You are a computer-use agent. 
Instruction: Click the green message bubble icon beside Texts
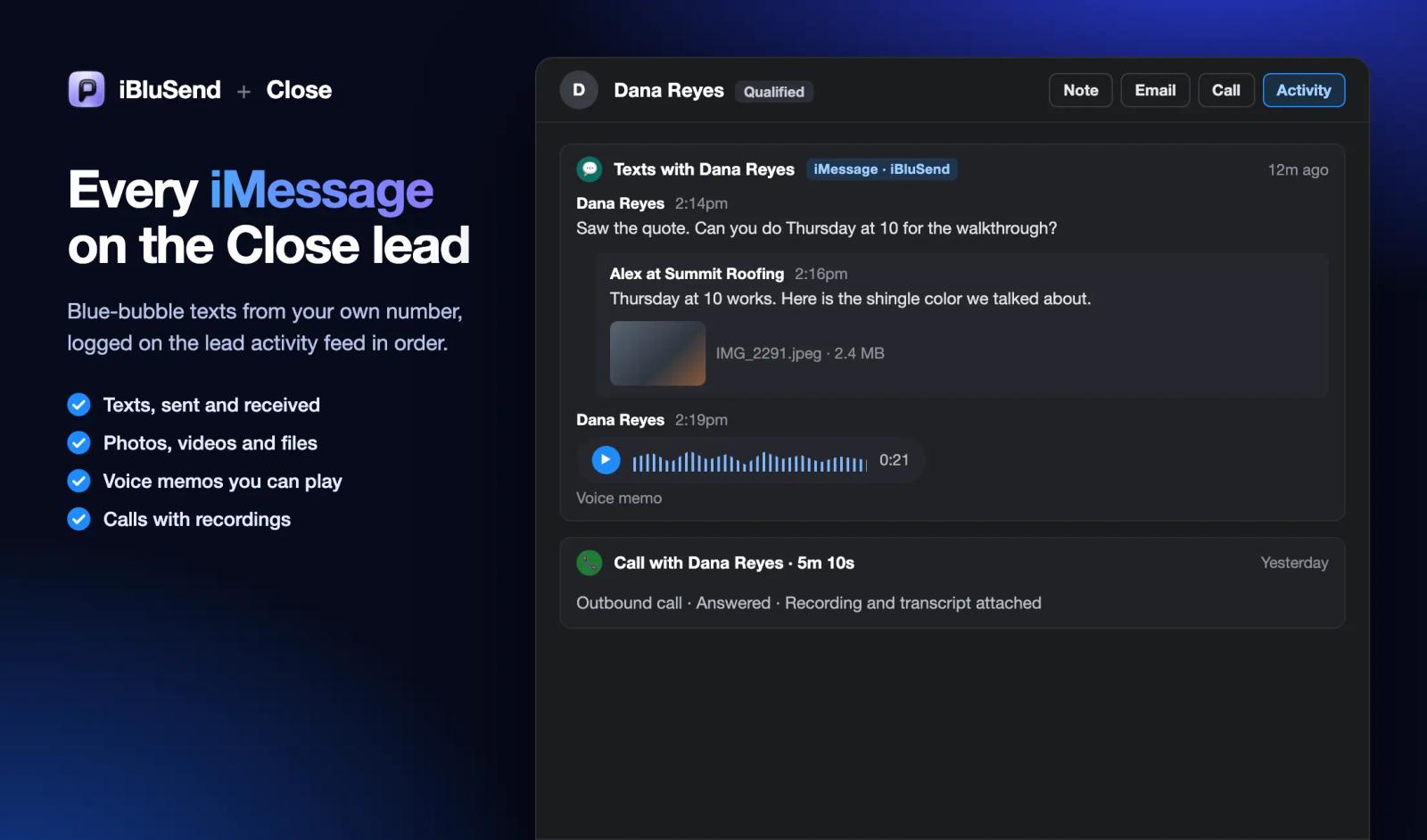590,169
